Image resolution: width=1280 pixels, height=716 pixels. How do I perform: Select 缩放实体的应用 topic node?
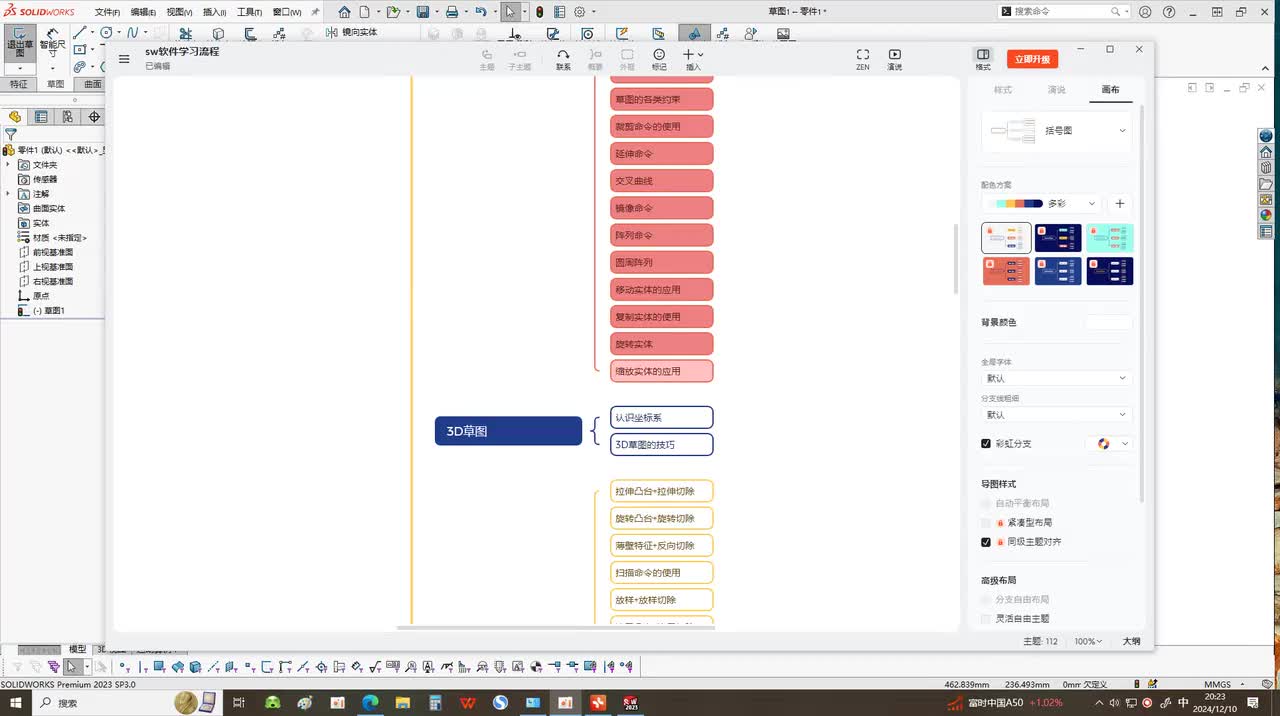click(661, 371)
